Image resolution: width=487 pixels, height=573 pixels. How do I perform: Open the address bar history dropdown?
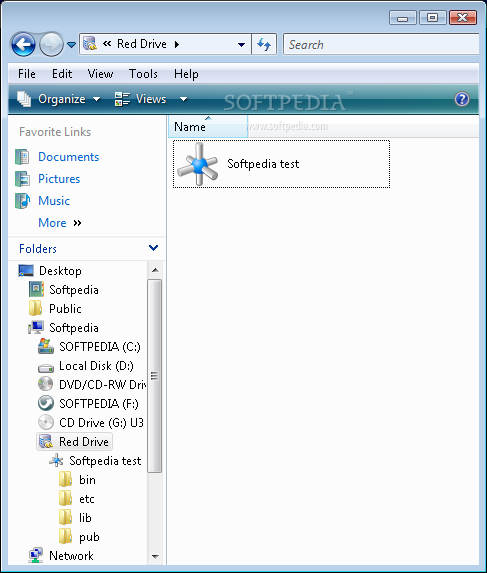pyautogui.click(x=241, y=45)
